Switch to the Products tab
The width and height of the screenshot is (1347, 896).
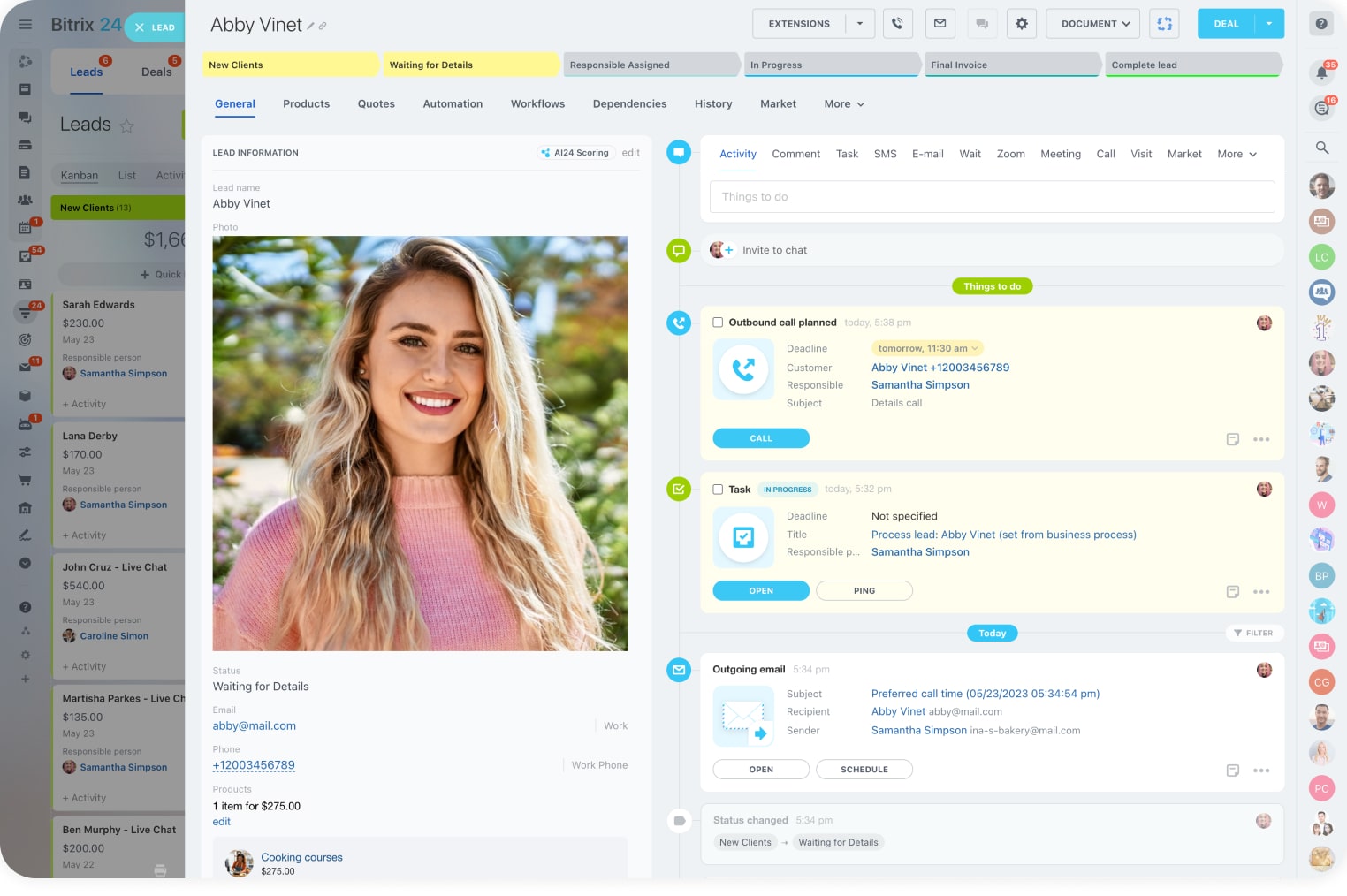[x=306, y=104]
